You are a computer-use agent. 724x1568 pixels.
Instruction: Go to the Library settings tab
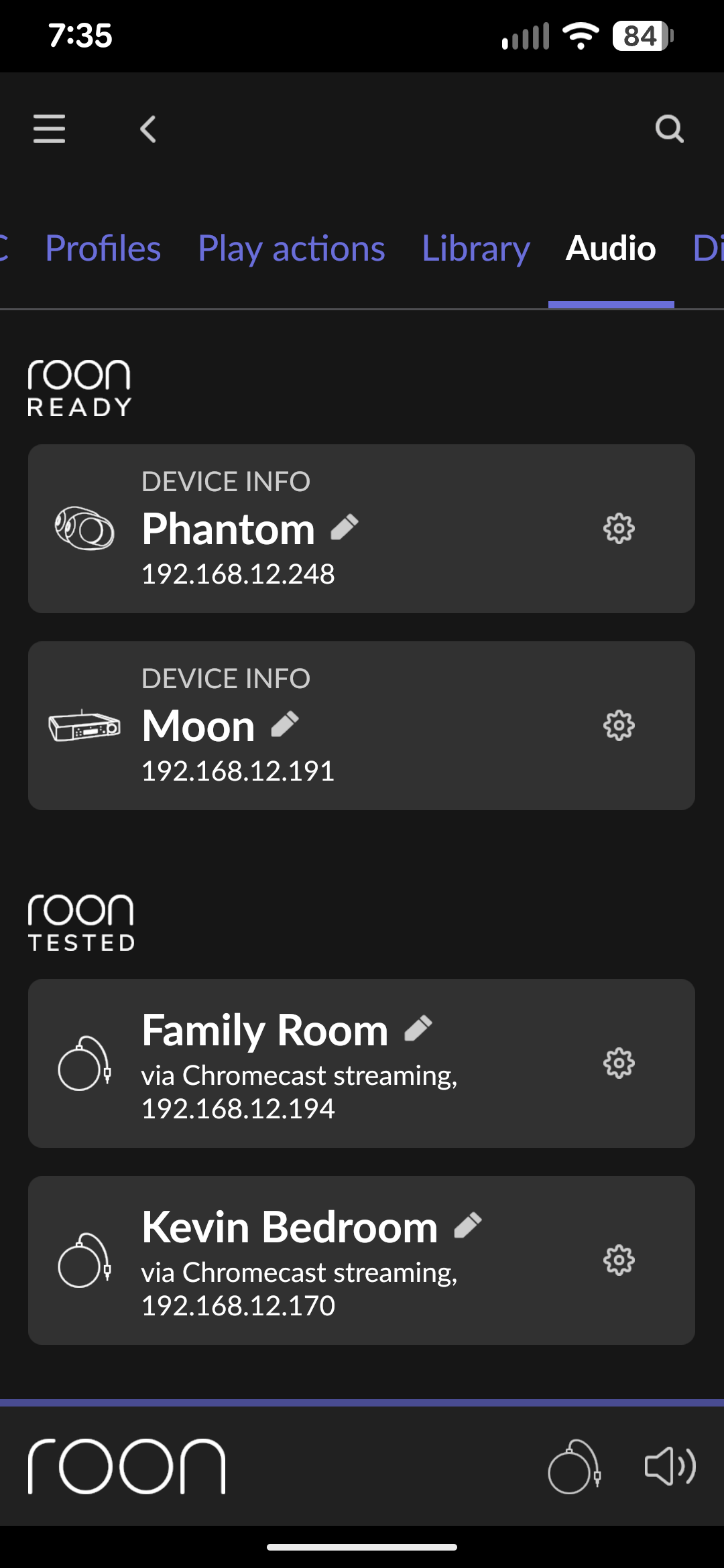[476, 249]
